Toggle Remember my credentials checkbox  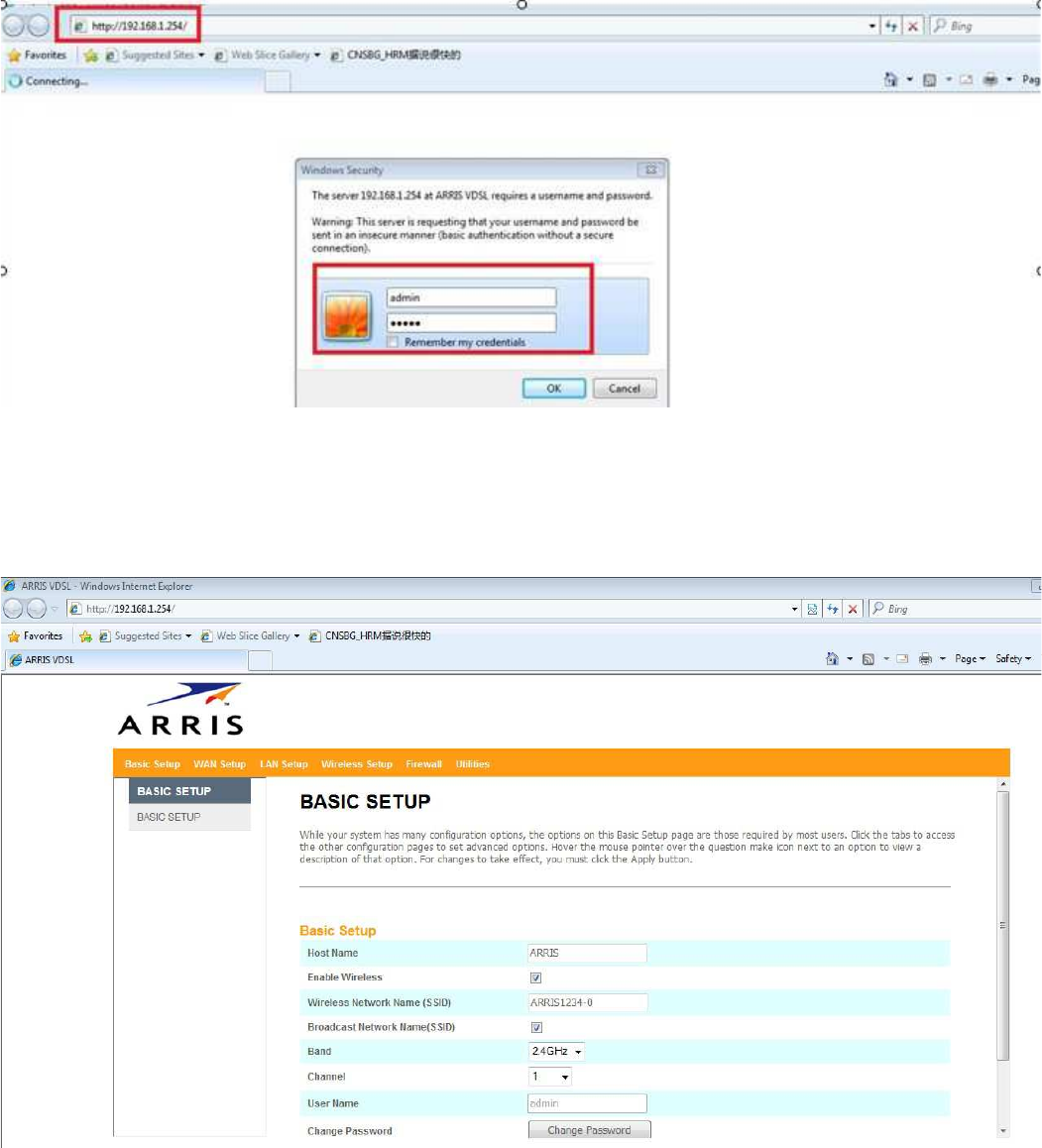tap(394, 342)
